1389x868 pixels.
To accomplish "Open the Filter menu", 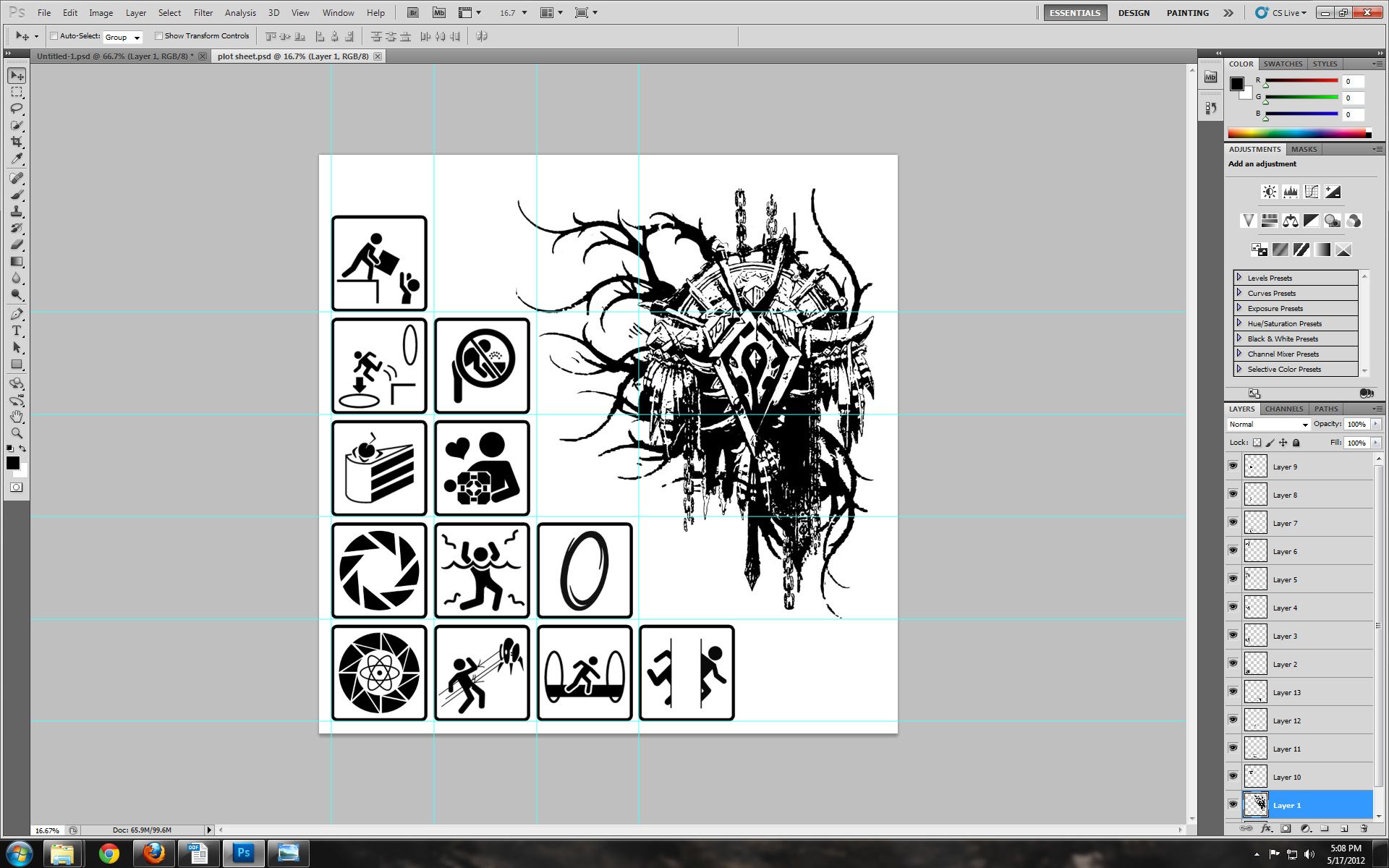I will pyautogui.click(x=203, y=12).
